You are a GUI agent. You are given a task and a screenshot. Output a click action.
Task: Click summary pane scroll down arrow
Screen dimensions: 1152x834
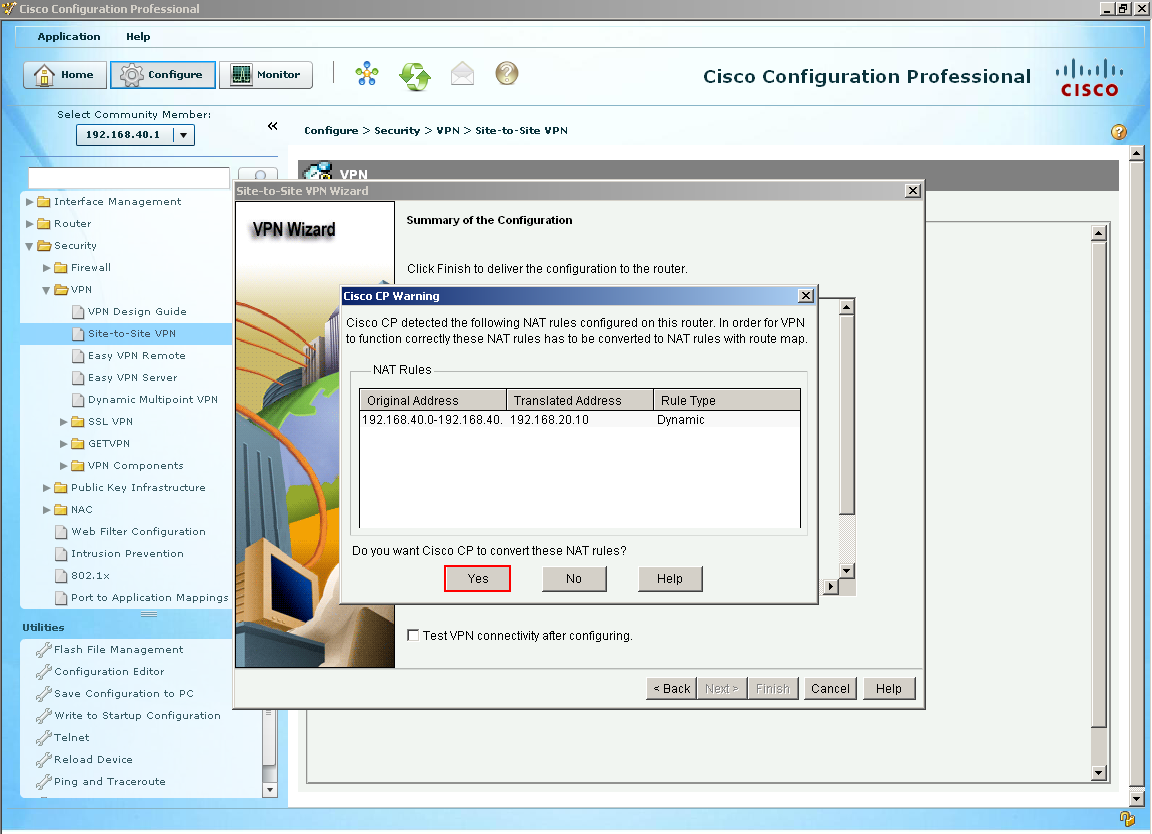coord(846,571)
